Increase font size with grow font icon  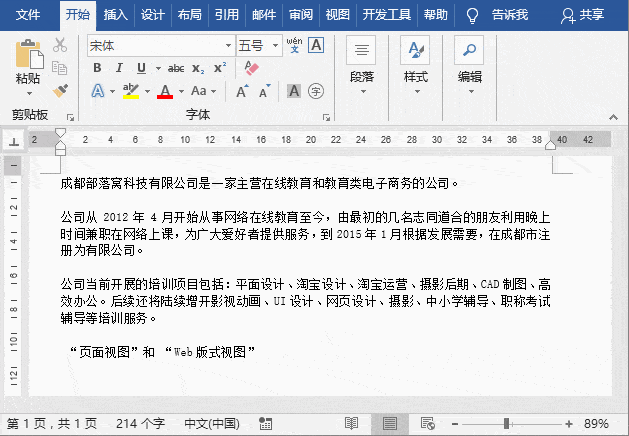coord(242,91)
